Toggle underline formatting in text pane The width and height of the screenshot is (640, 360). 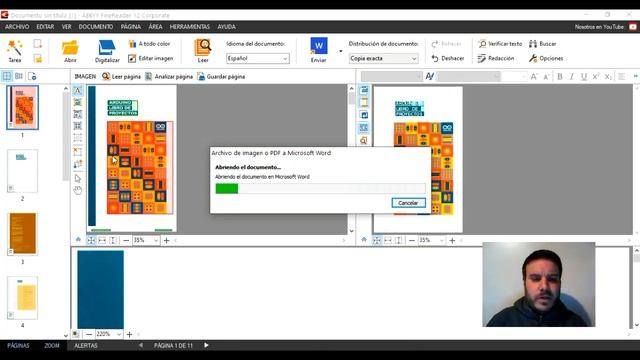(x=584, y=76)
